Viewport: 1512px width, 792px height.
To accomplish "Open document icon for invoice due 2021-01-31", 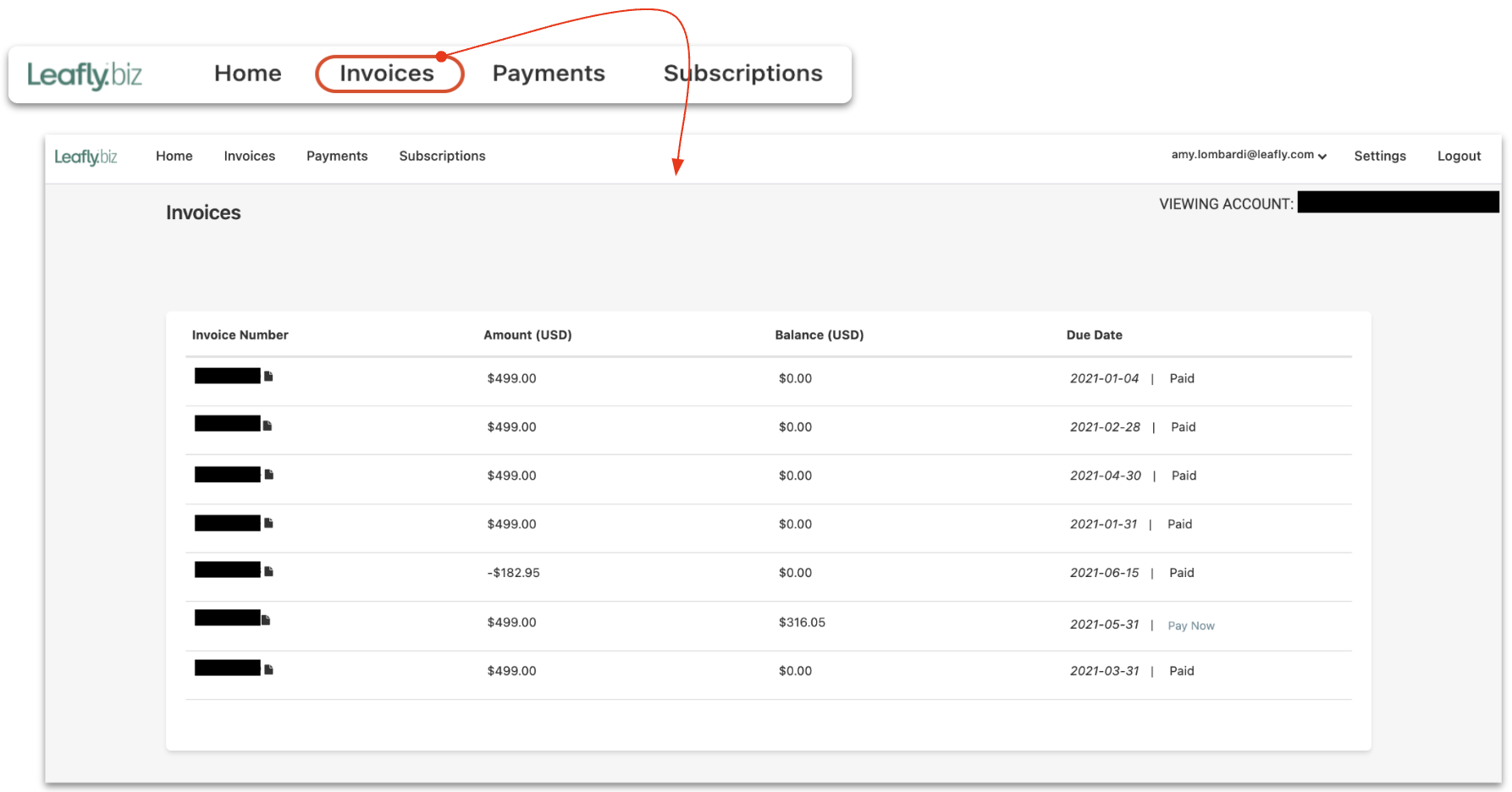I will [x=268, y=523].
